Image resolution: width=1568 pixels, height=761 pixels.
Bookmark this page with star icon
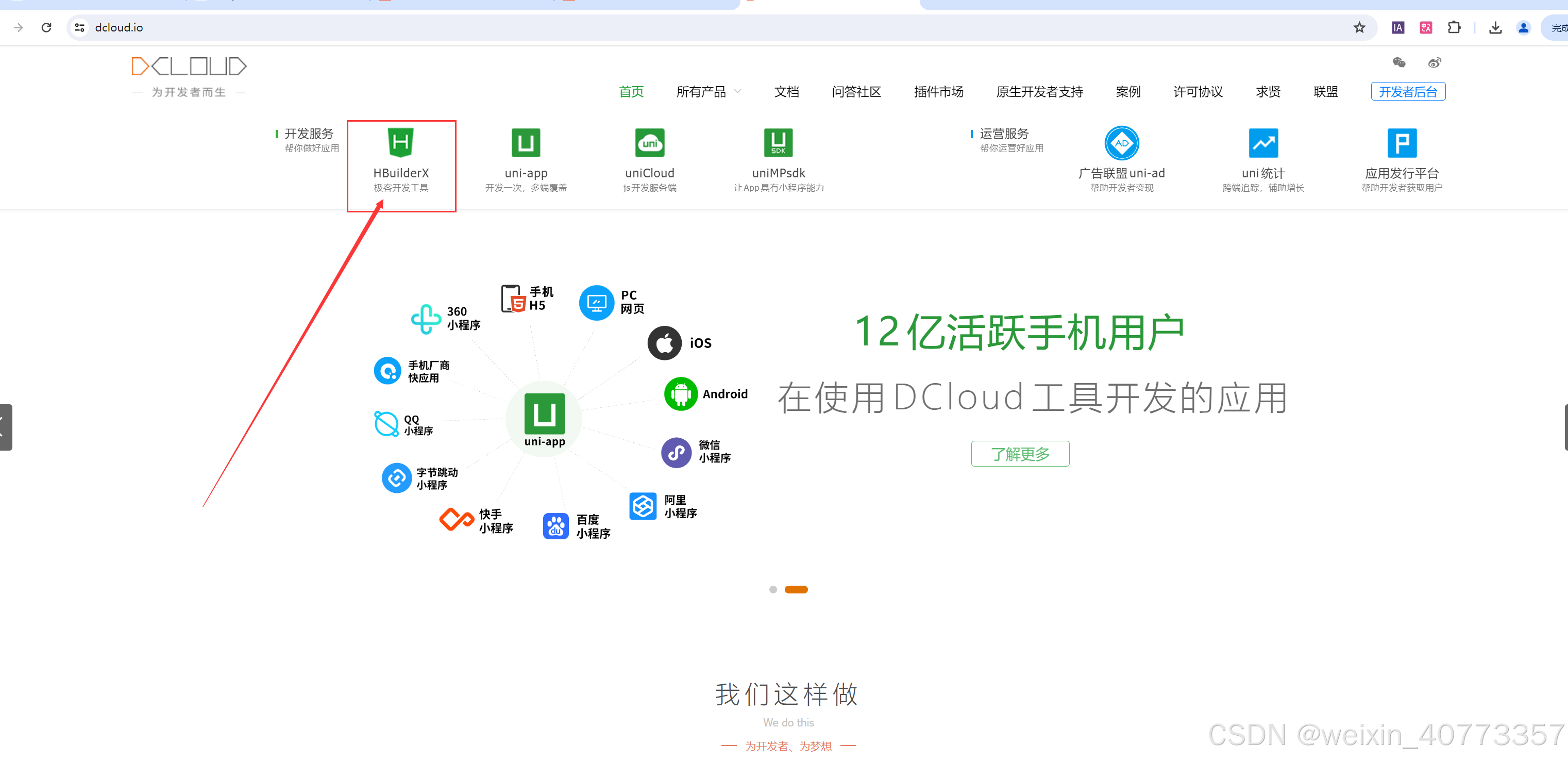click(x=1359, y=27)
